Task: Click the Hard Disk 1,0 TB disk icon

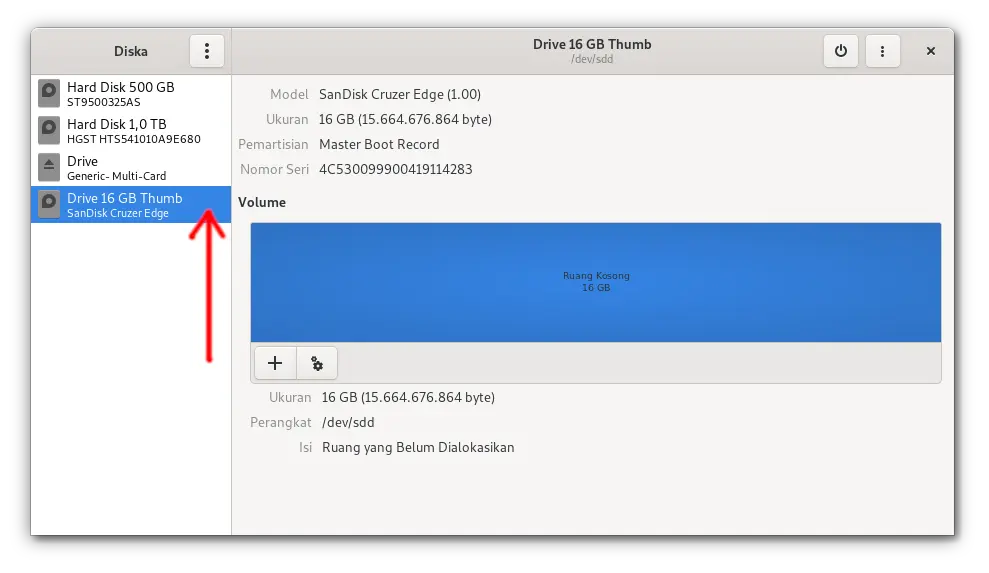Action: click(49, 131)
